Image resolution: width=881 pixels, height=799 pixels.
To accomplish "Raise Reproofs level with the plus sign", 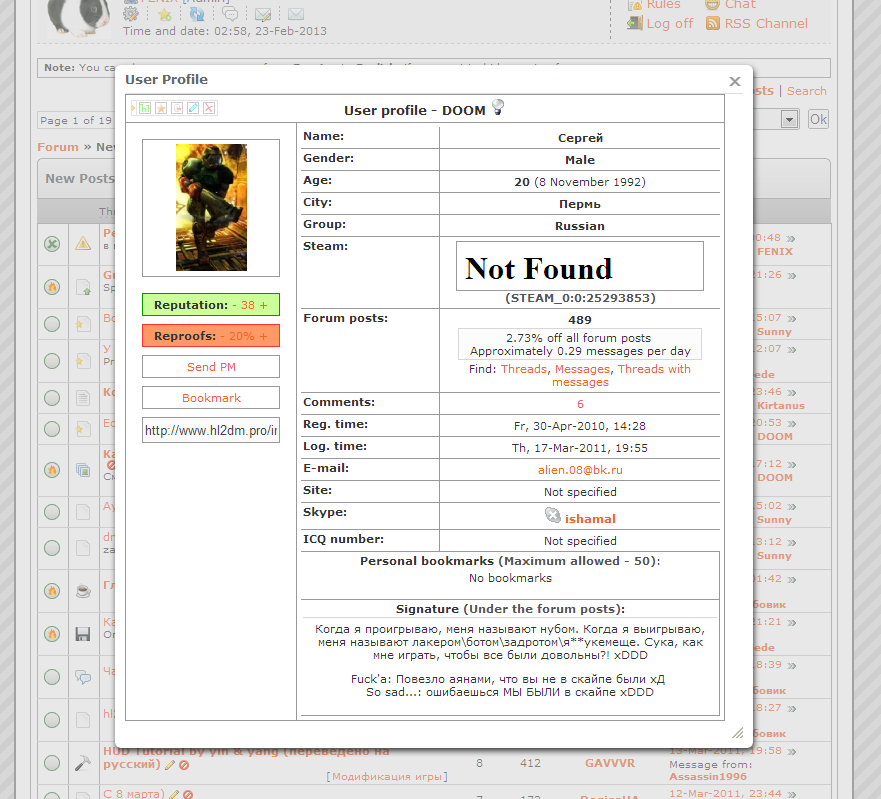I will pyautogui.click(x=264, y=336).
